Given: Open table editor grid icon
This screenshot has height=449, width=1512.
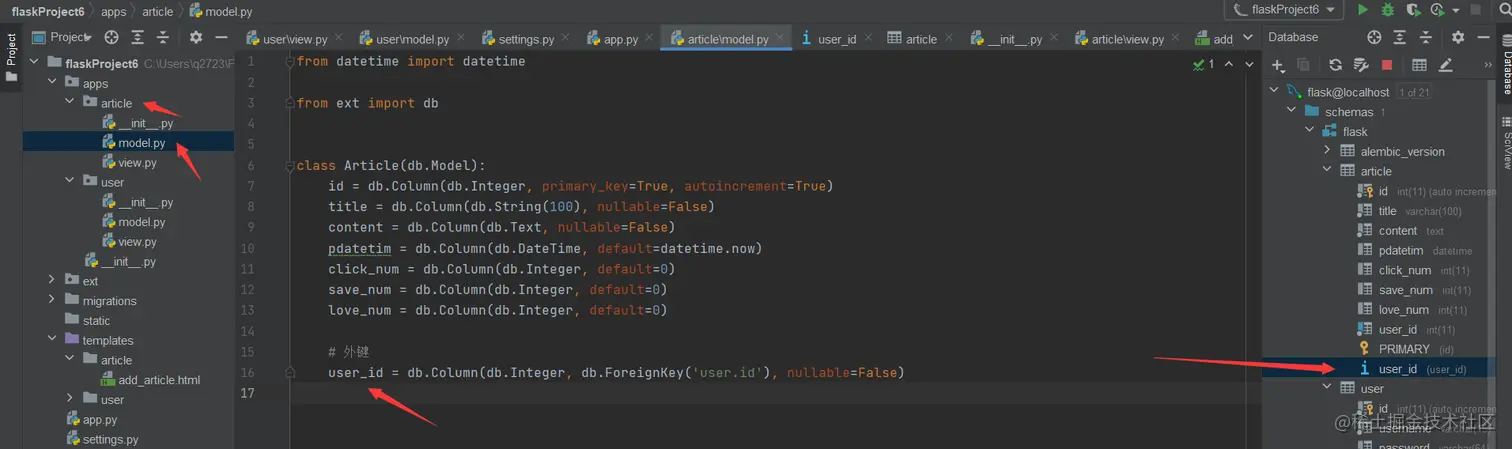Looking at the screenshot, I should pyautogui.click(x=1419, y=65).
